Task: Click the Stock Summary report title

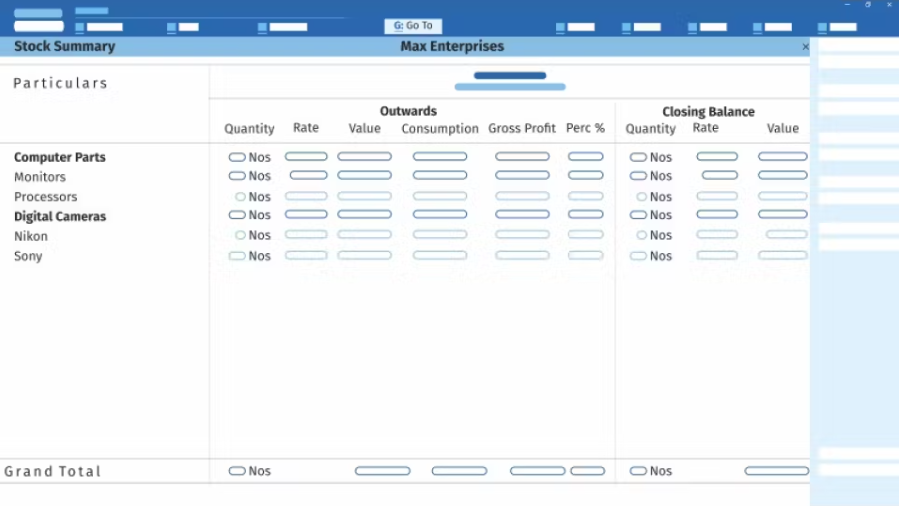Action: (x=64, y=46)
